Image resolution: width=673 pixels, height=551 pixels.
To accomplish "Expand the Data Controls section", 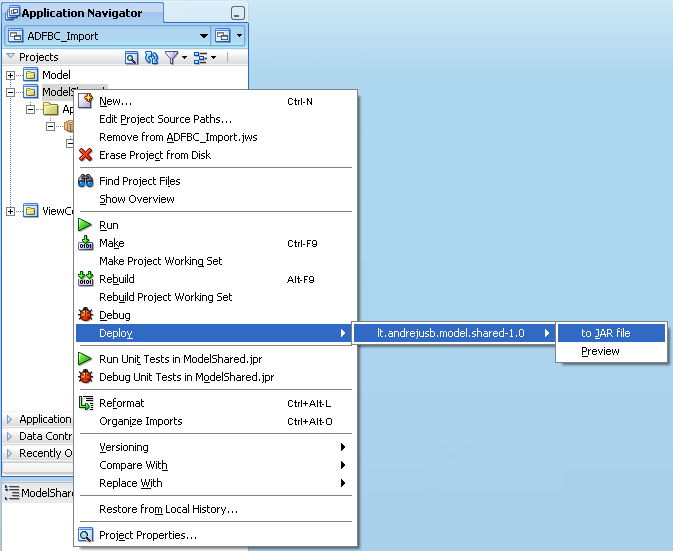I will click(9, 436).
